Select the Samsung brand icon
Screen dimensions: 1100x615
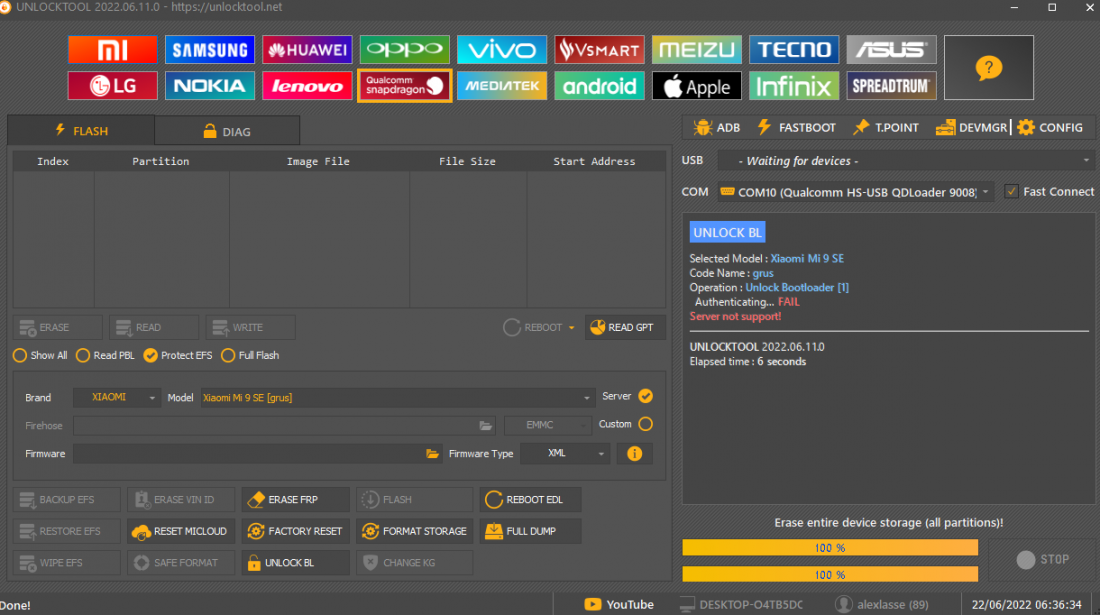(210, 50)
